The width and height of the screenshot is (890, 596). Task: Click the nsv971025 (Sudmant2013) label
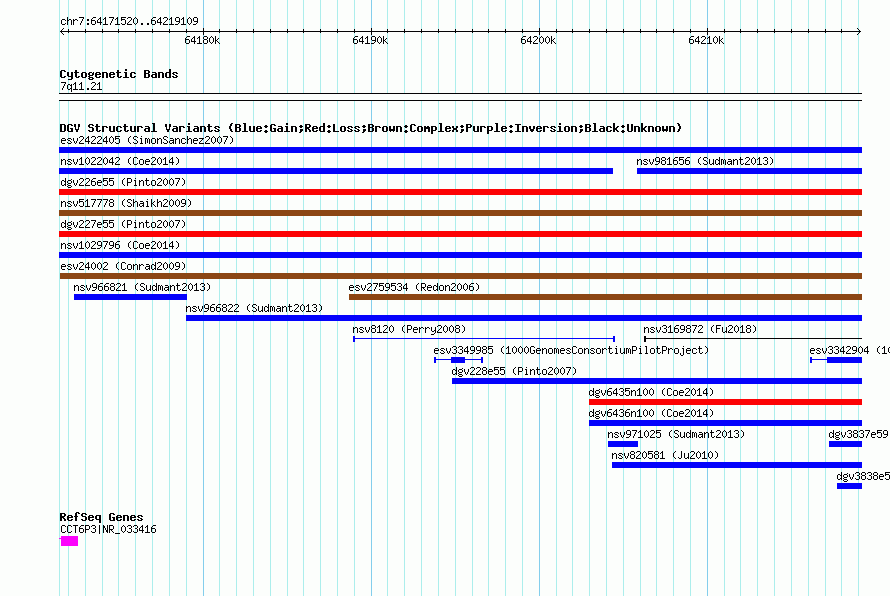(676, 434)
